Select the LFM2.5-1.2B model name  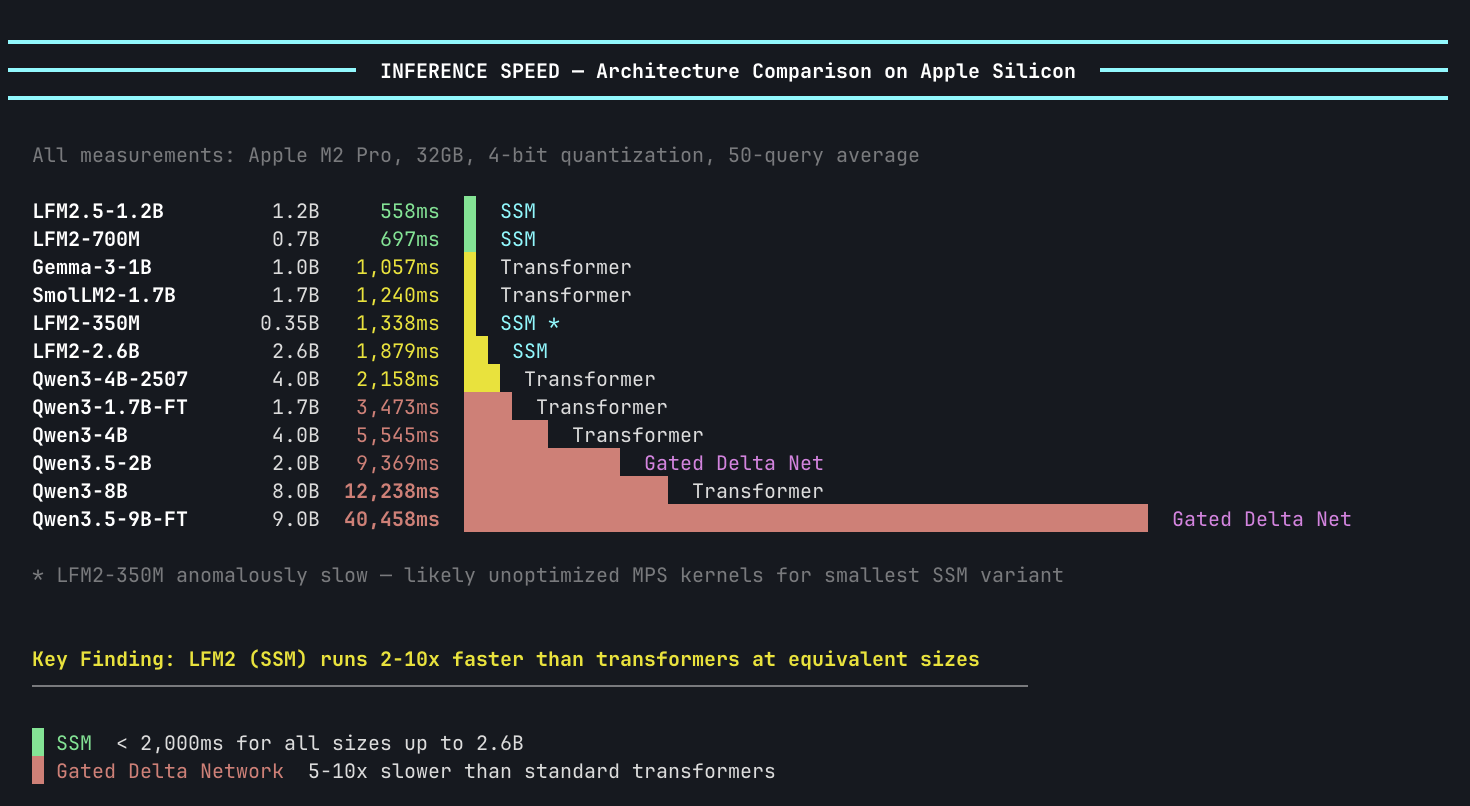[x=98, y=211]
